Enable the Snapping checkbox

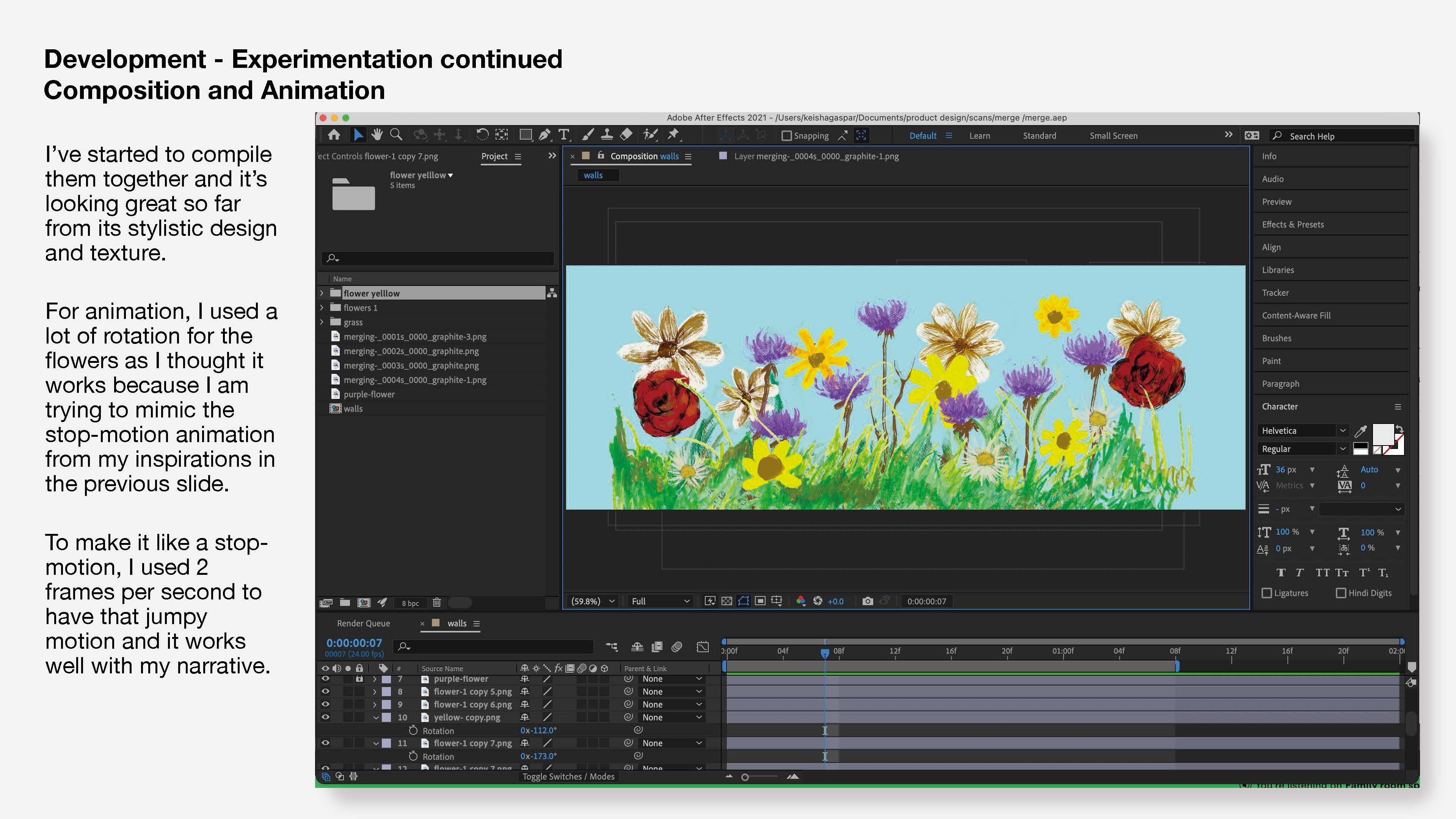[786, 136]
